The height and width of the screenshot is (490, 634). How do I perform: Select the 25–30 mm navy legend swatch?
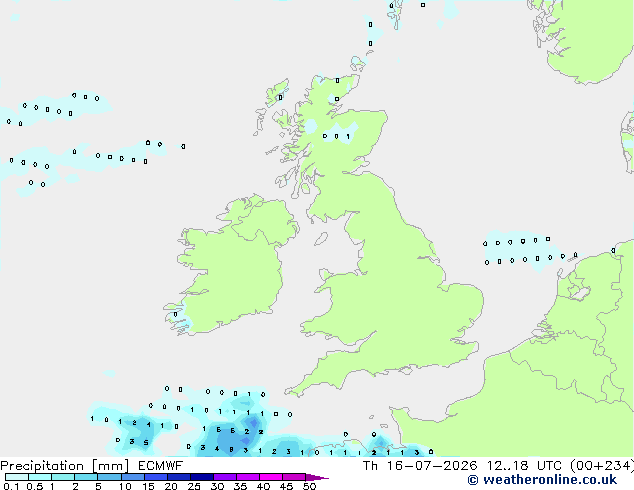point(202,477)
